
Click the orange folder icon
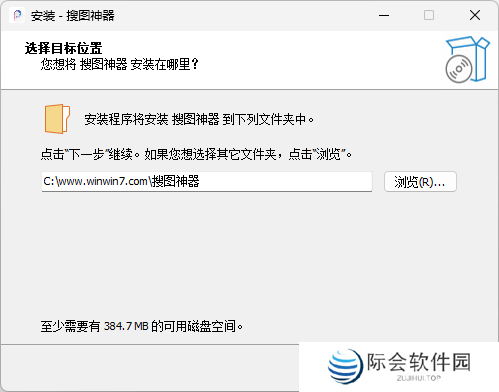click(x=57, y=119)
